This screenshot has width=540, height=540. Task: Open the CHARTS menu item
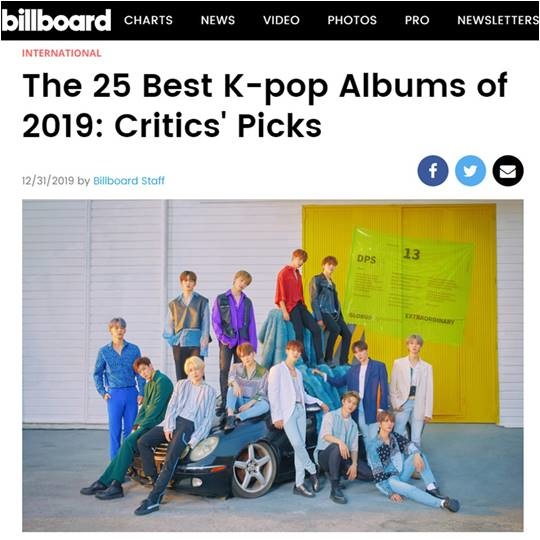(148, 20)
